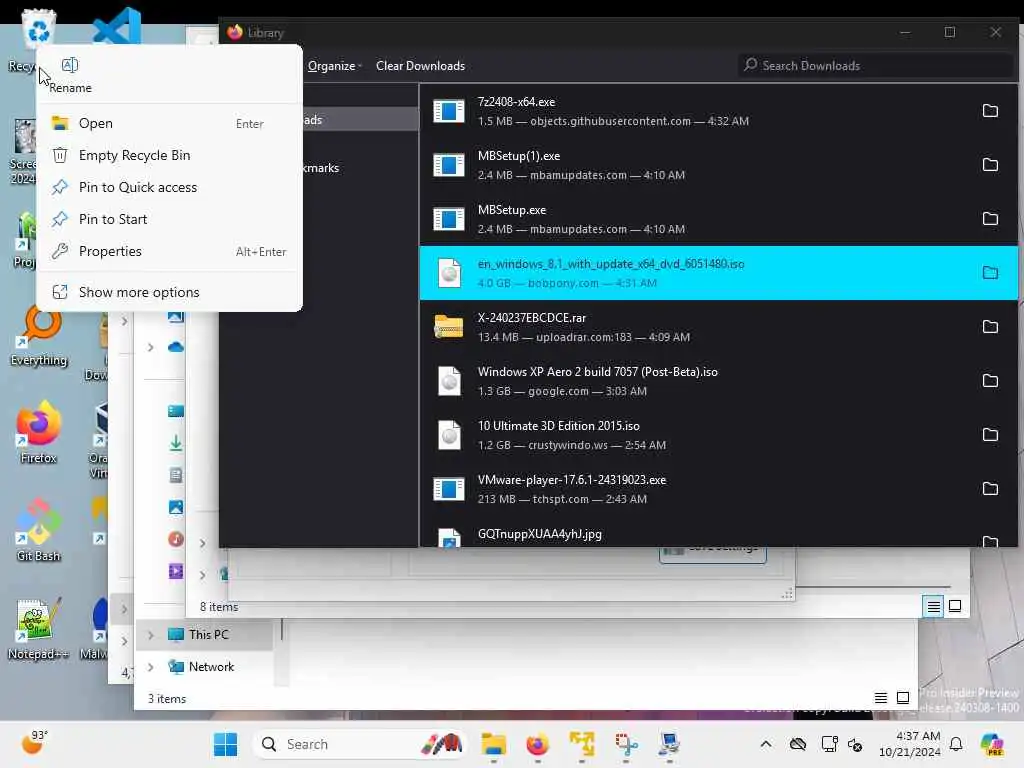Viewport: 1024px width, 768px height.
Task: Focus the Search Downloads field
Action: (x=876, y=65)
